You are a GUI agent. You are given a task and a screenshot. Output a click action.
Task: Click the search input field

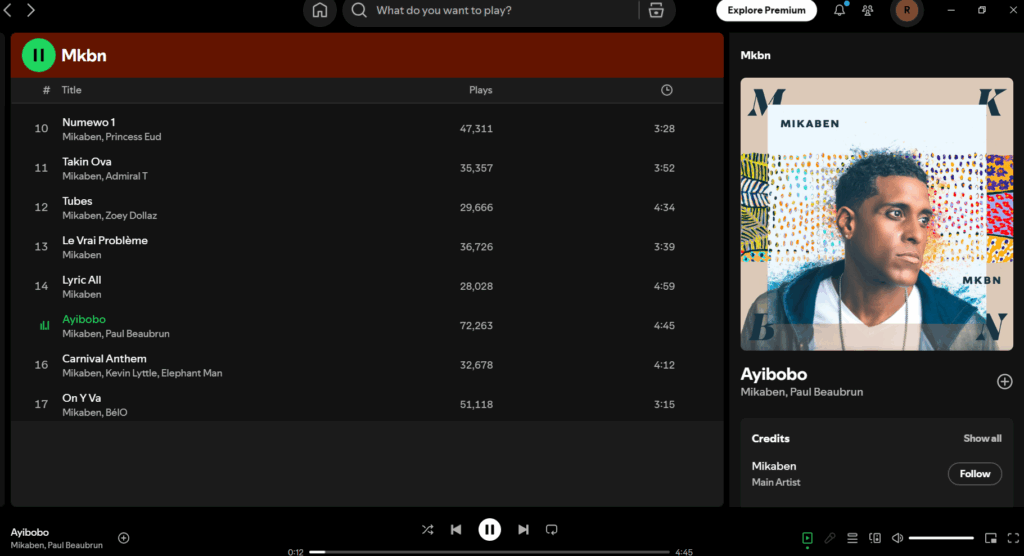point(503,10)
